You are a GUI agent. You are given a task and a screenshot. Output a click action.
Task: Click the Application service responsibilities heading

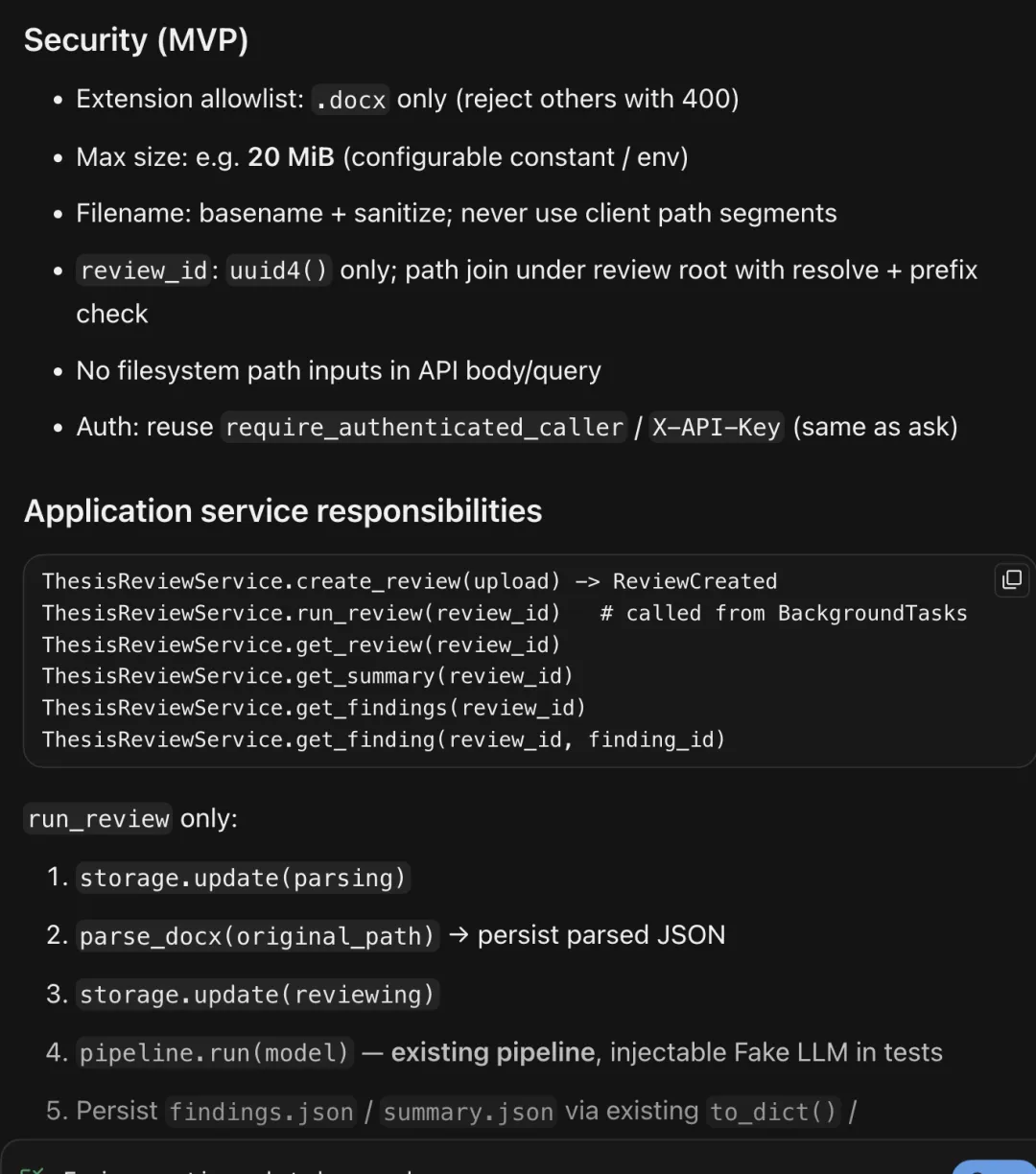[283, 511]
